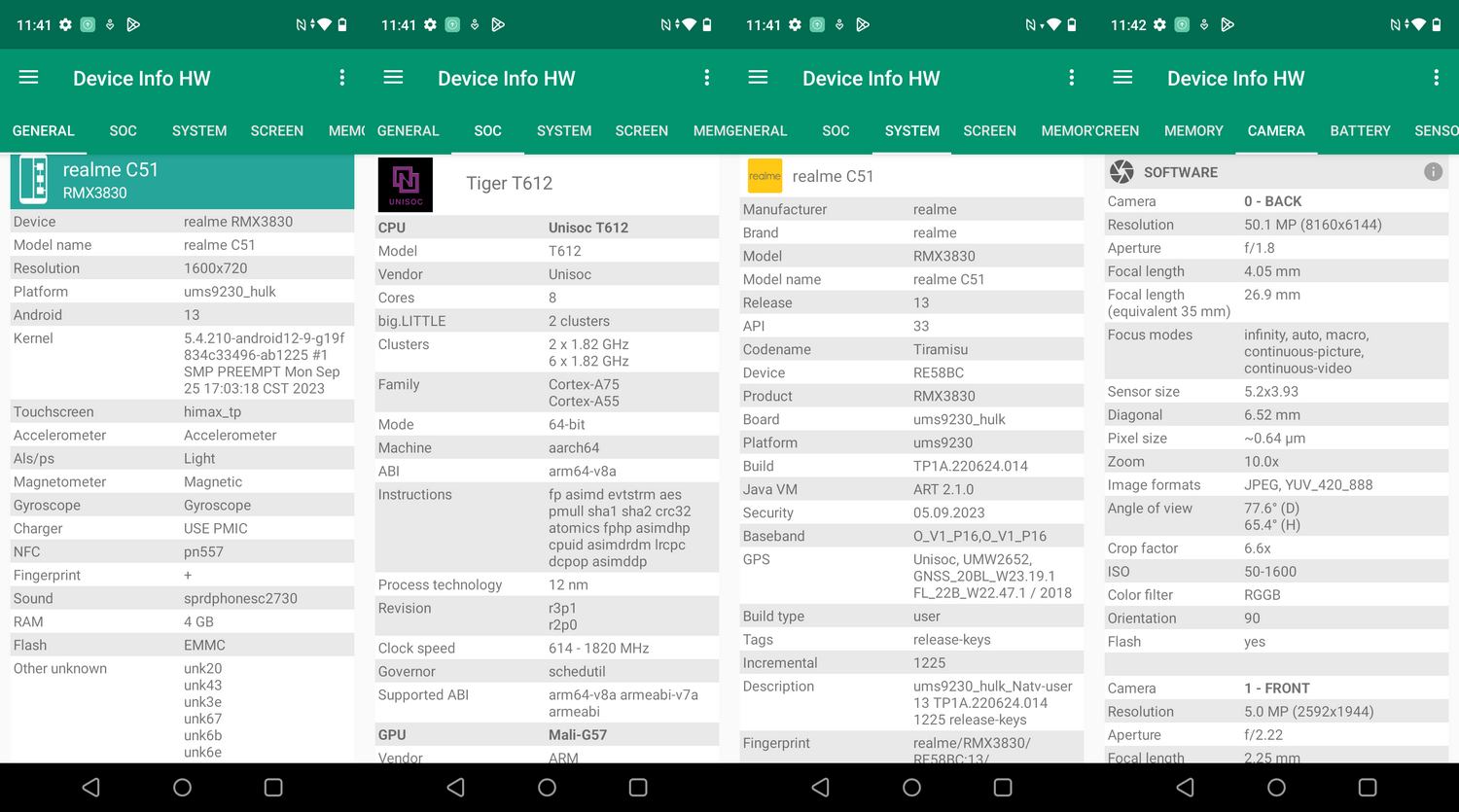Tap Android back button below the GENERAL screen
Screen dimensions: 1459x812
click(x=90, y=787)
